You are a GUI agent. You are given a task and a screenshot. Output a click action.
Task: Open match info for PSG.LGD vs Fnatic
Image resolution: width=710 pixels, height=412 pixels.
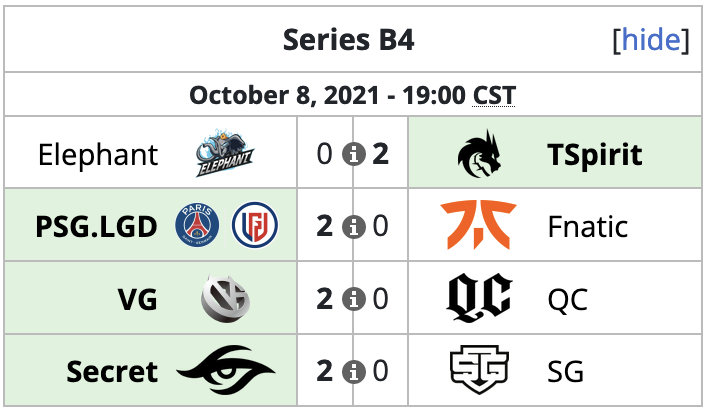(353, 226)
